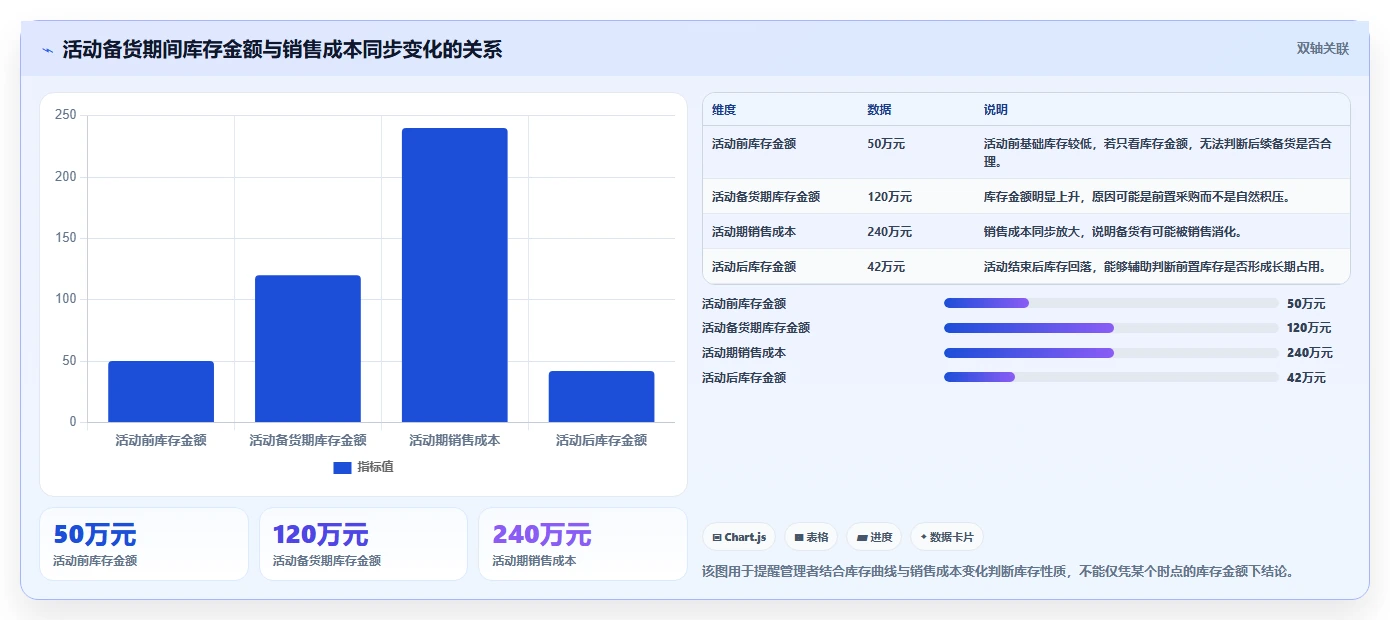Click the 活动期销售成本 x-axis label

click(455, 440)
